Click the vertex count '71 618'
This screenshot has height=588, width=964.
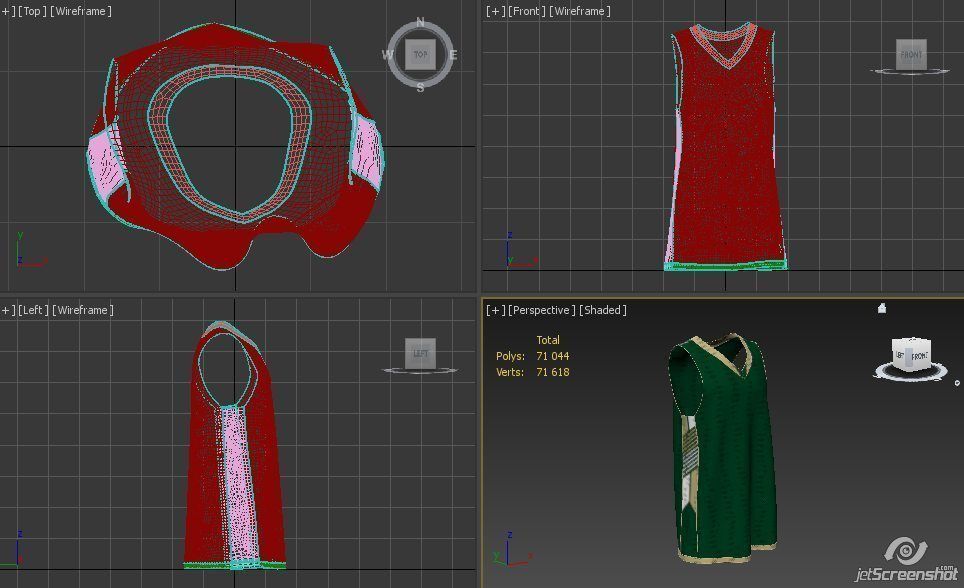(553, 372)
